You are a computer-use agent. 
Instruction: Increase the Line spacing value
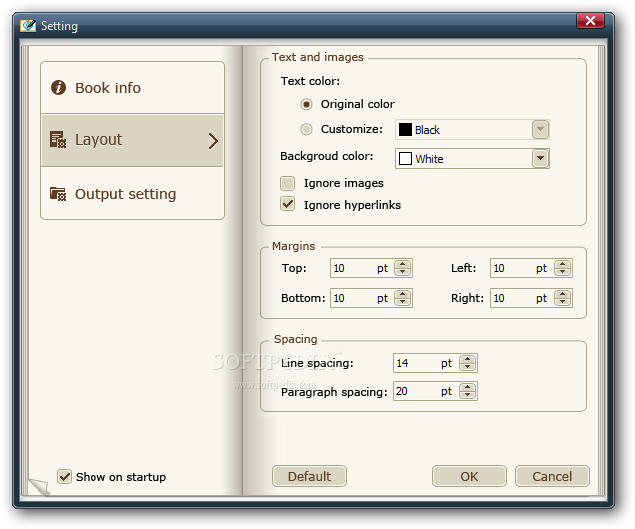467,359
